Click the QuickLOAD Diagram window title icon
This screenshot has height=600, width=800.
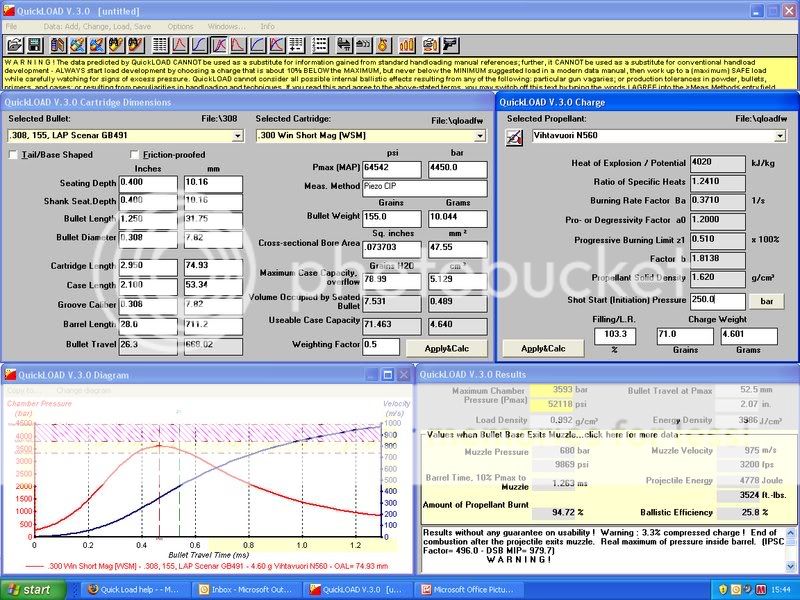coord(11,375)
